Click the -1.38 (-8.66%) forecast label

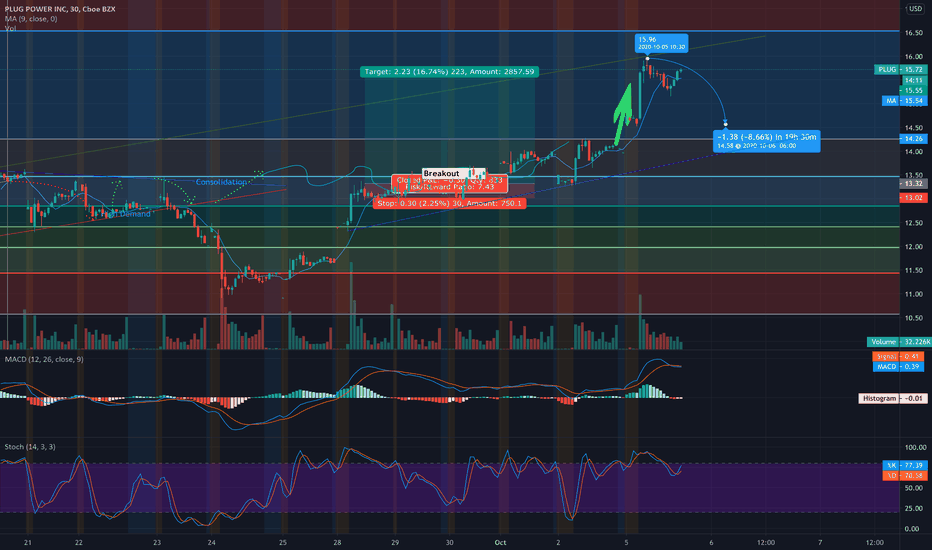[767, 141]
